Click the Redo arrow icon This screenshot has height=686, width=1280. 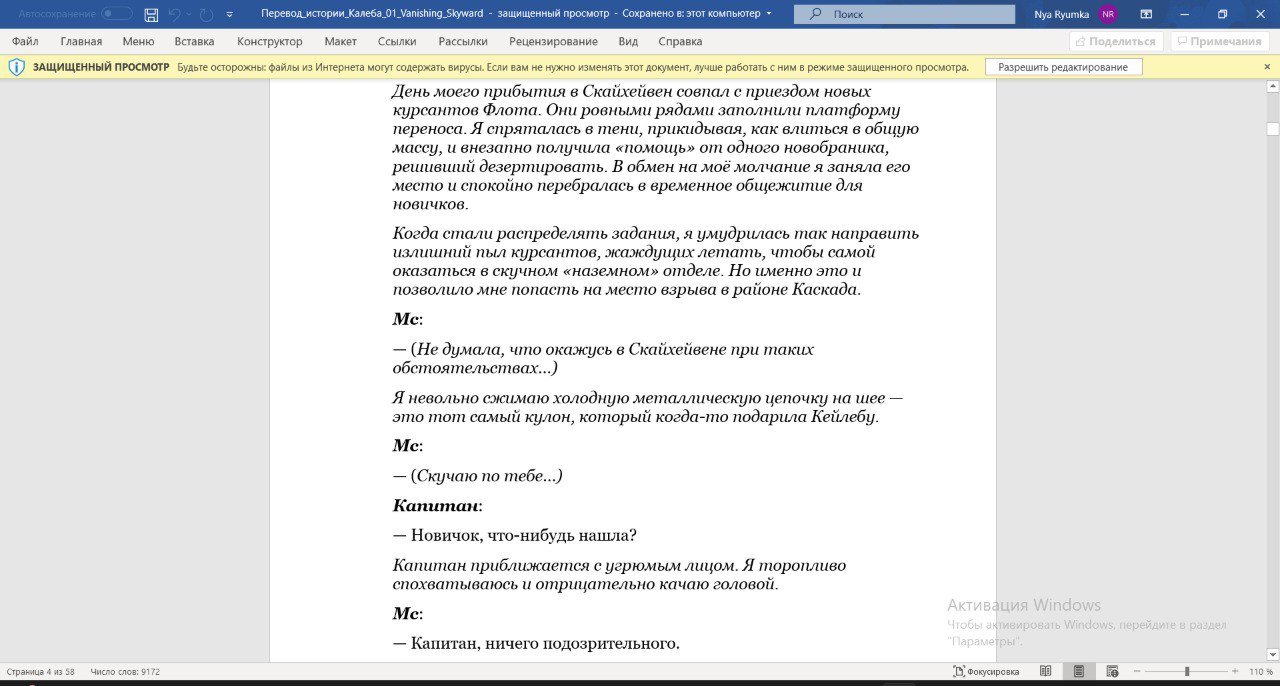click(x=205, y=14)
